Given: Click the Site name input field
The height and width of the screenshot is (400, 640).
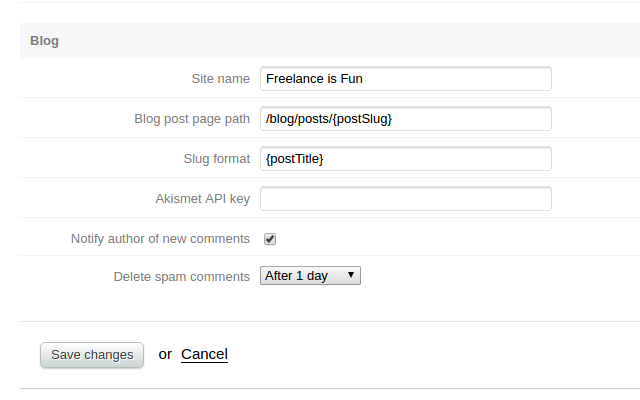Looking at the screenshot, I should (405, 79).
